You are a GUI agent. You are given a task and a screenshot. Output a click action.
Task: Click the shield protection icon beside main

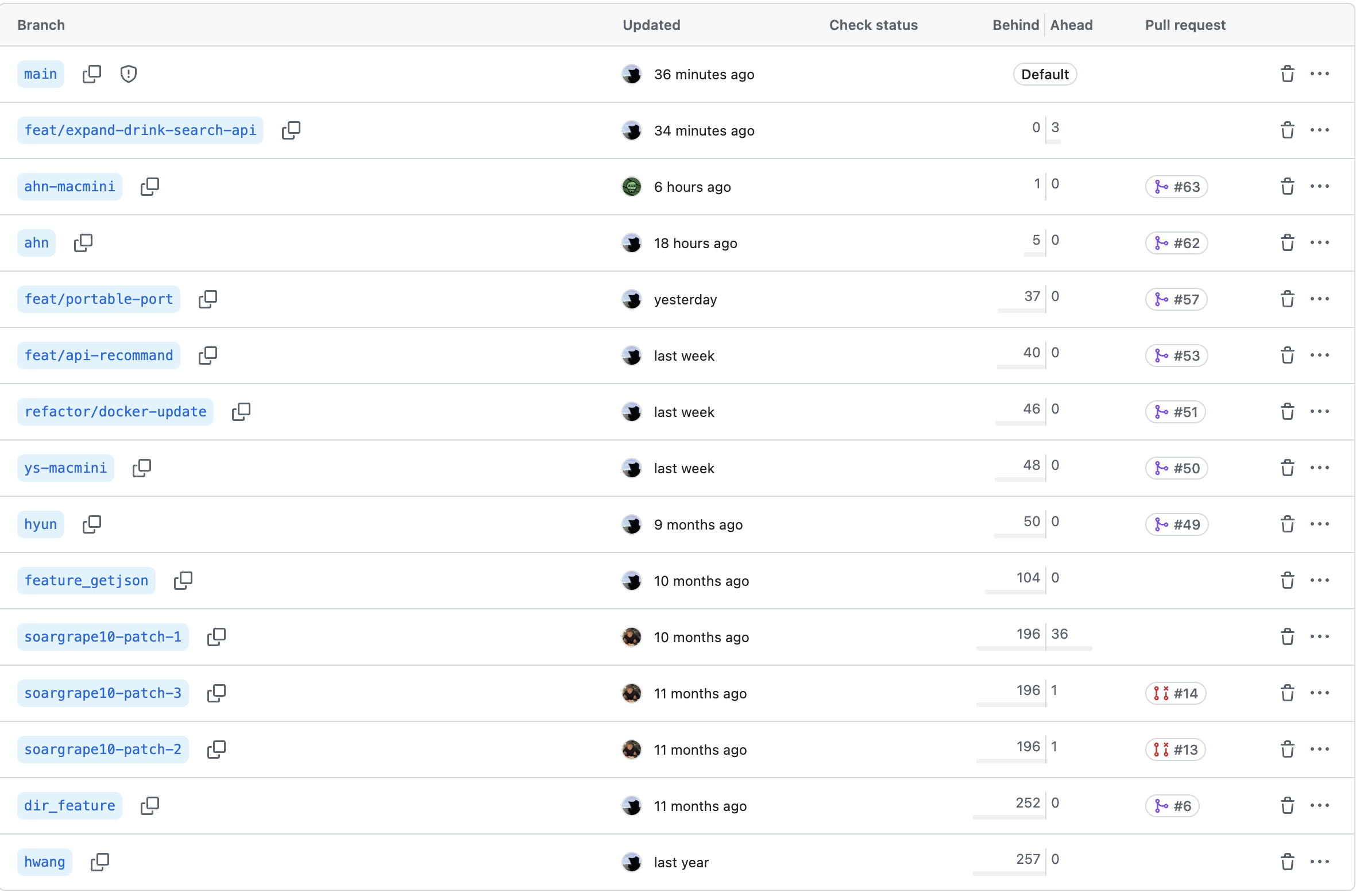pos(129,74)
